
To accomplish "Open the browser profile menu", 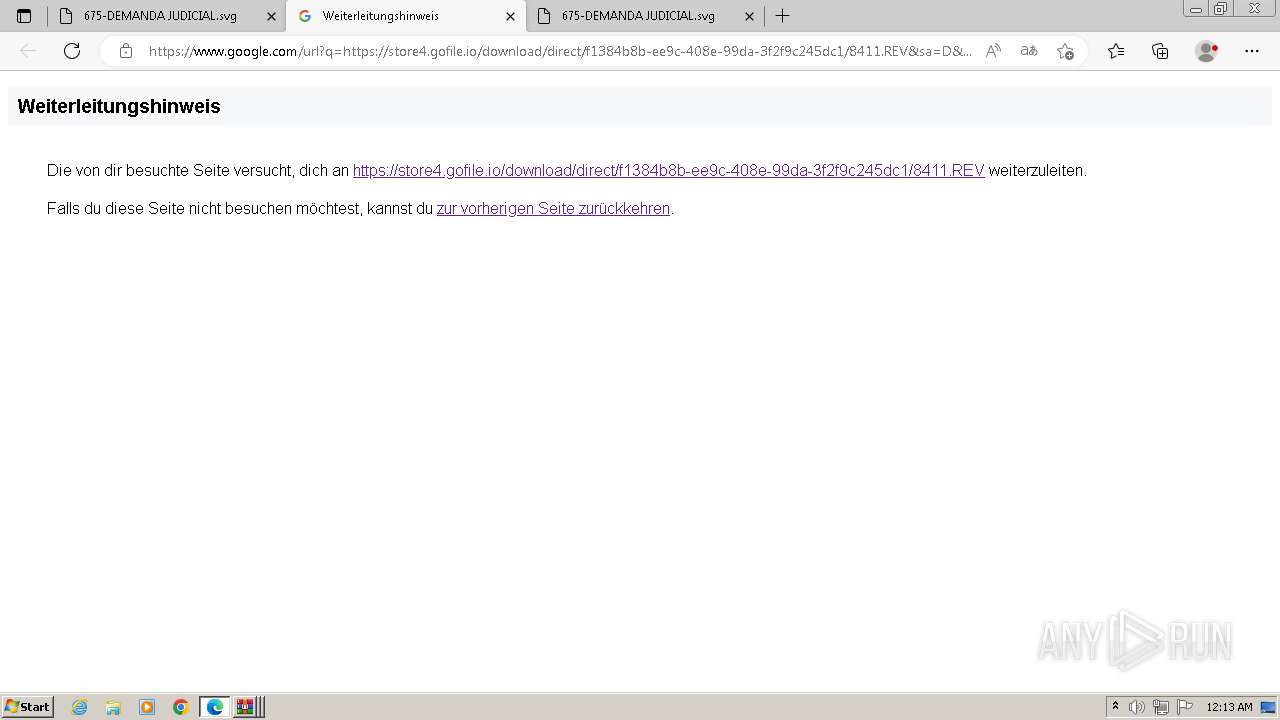I will (1207, 51).
